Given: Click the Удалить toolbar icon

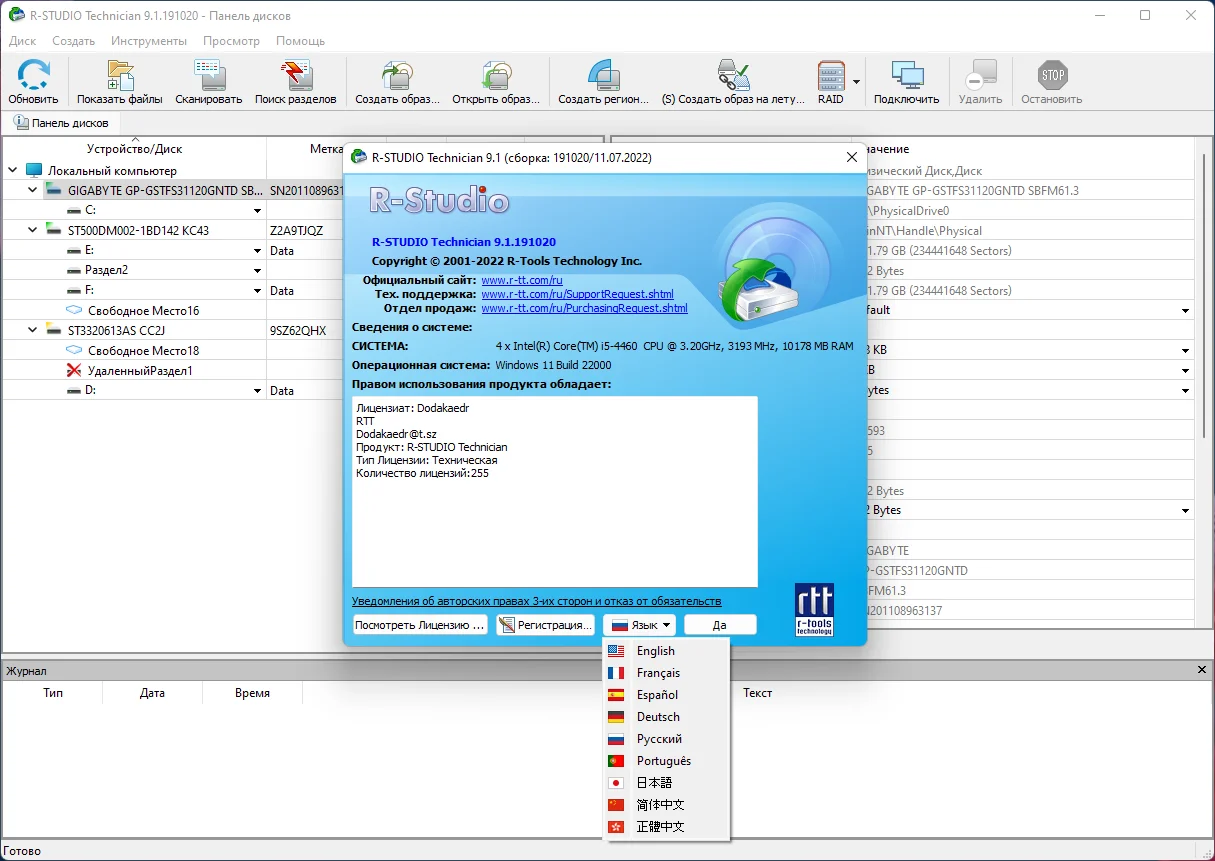Looking at the screenshot, I should point(980,76).
